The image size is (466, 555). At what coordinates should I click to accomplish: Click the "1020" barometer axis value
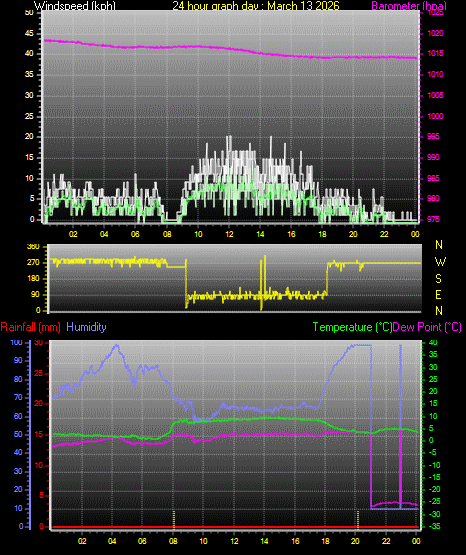point(435,33)
